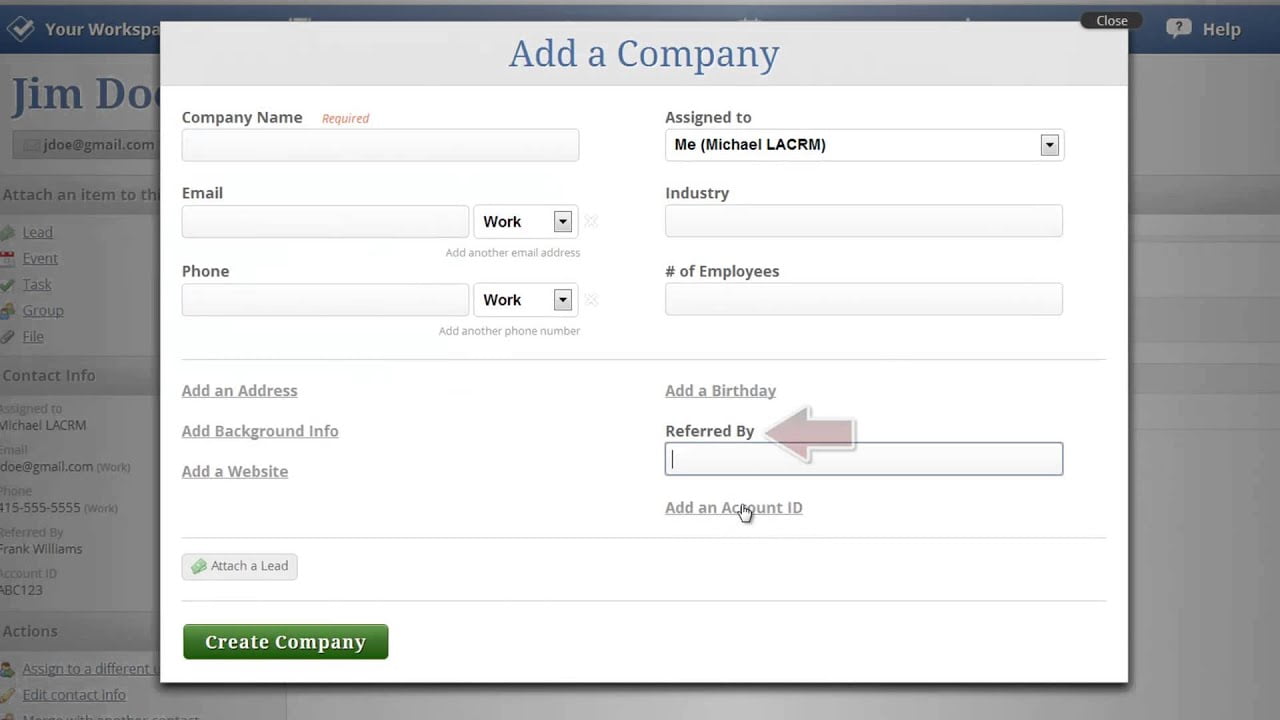
Task: Click the Group people icon in sidebar
Action: (x=8, y=311)
